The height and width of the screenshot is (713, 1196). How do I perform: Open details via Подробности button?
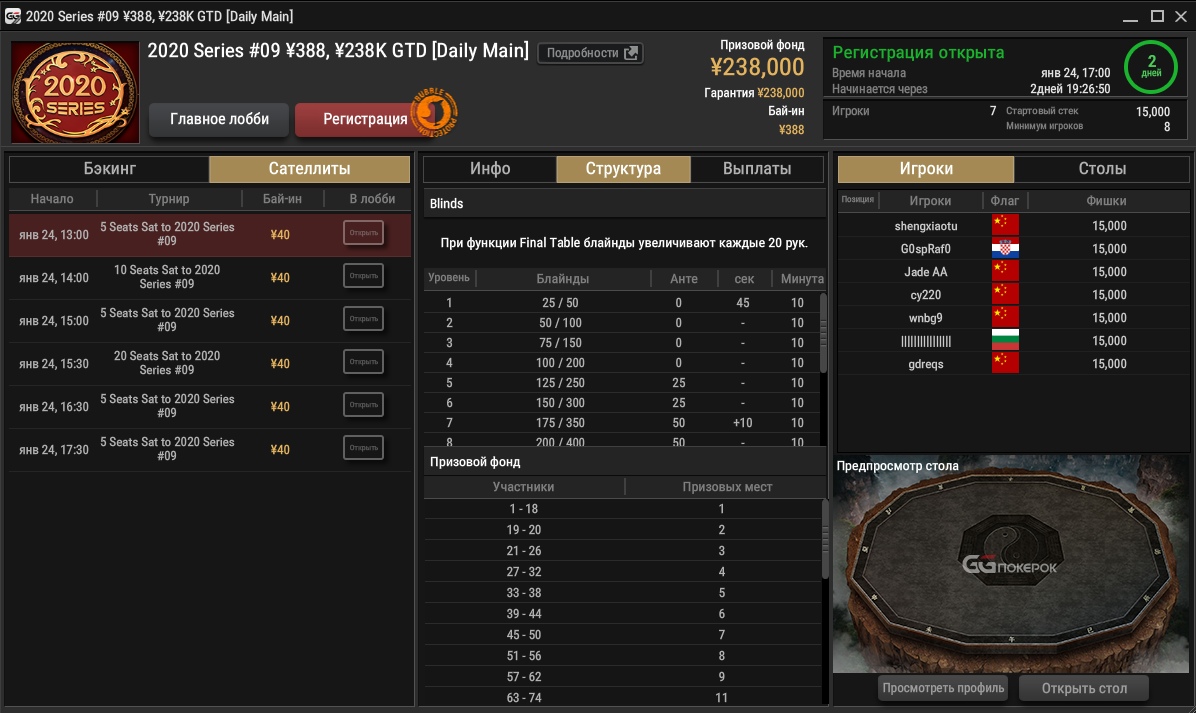pyautogui.click(x=590, y=53)
